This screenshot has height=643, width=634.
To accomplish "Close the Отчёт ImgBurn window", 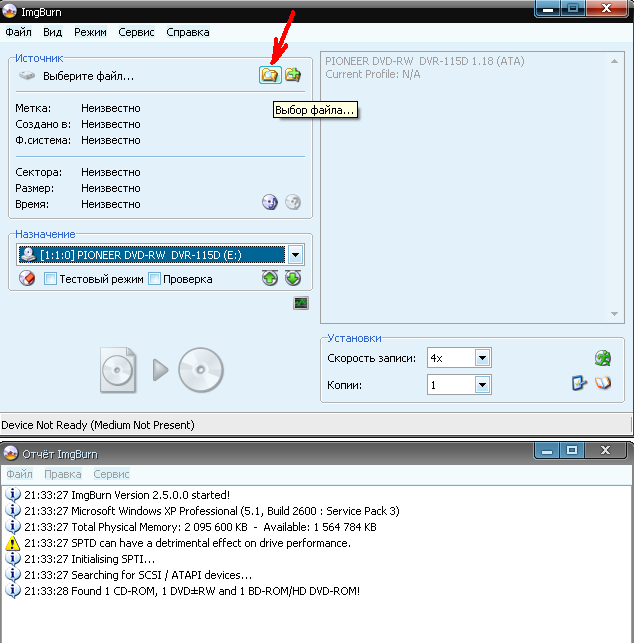I will (x=605, y=451).
